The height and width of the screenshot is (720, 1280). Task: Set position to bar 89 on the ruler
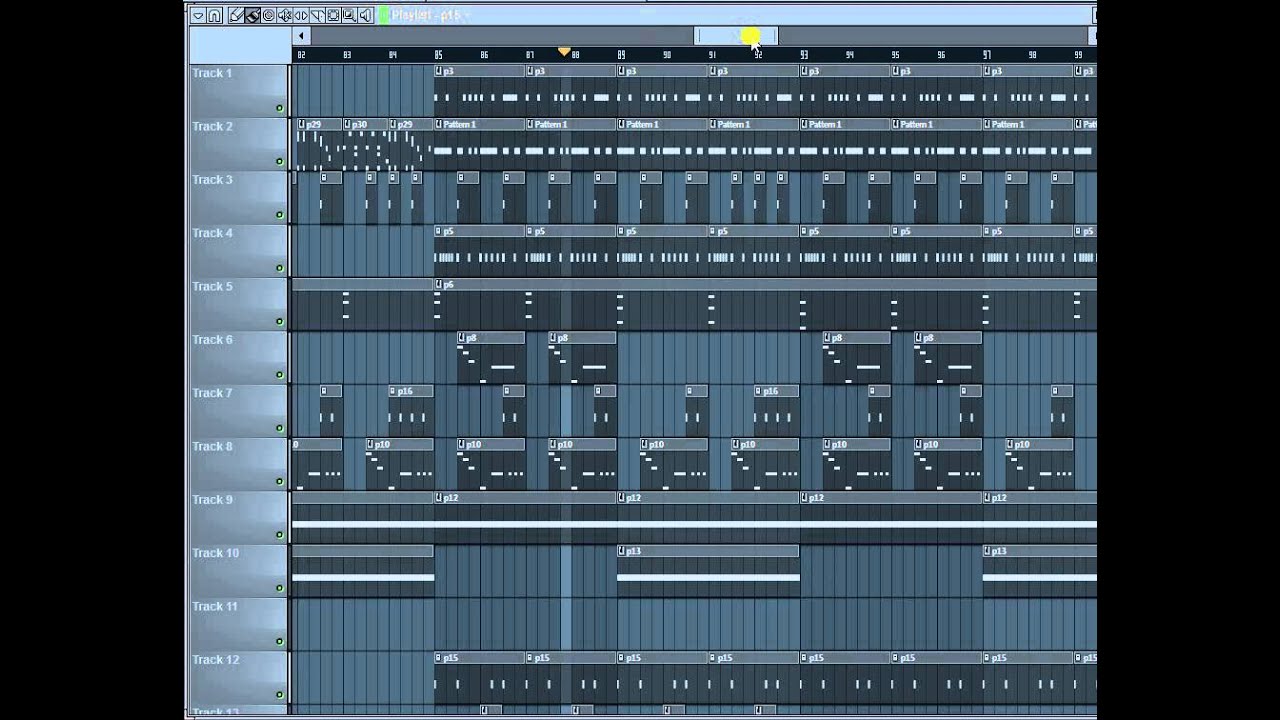point(622,55)
